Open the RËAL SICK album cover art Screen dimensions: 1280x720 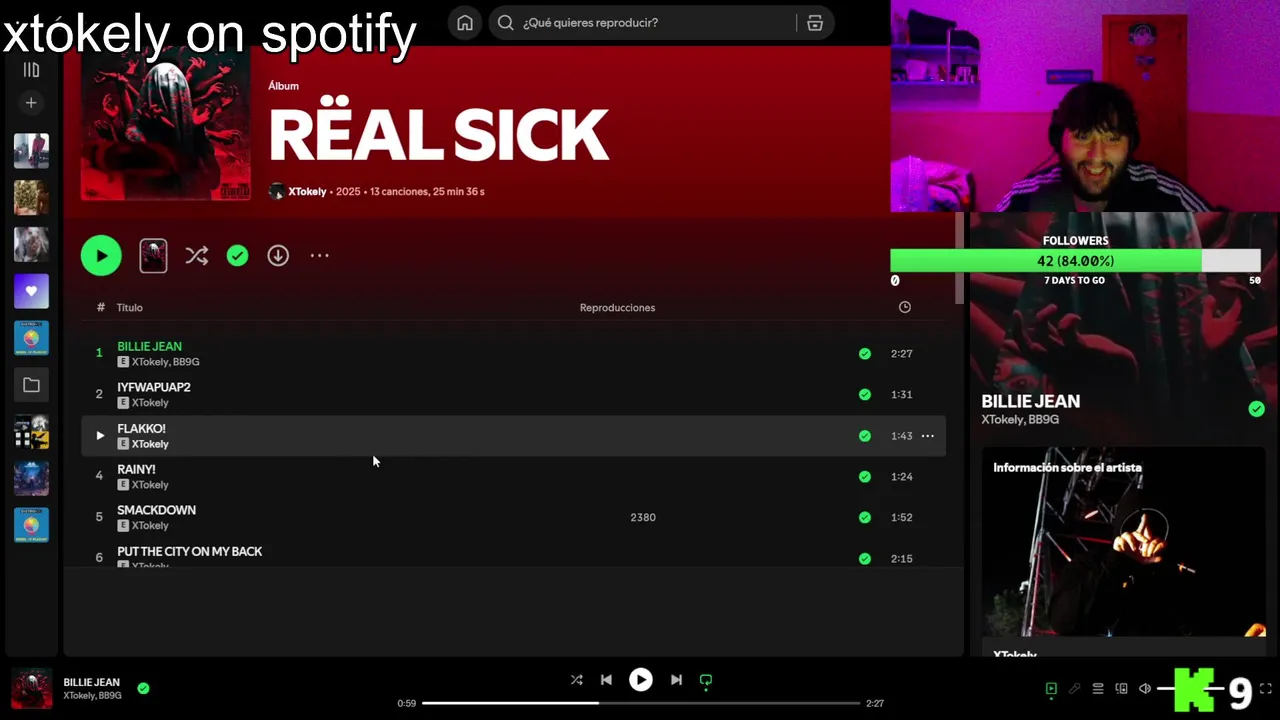click(x=166, y=123)
